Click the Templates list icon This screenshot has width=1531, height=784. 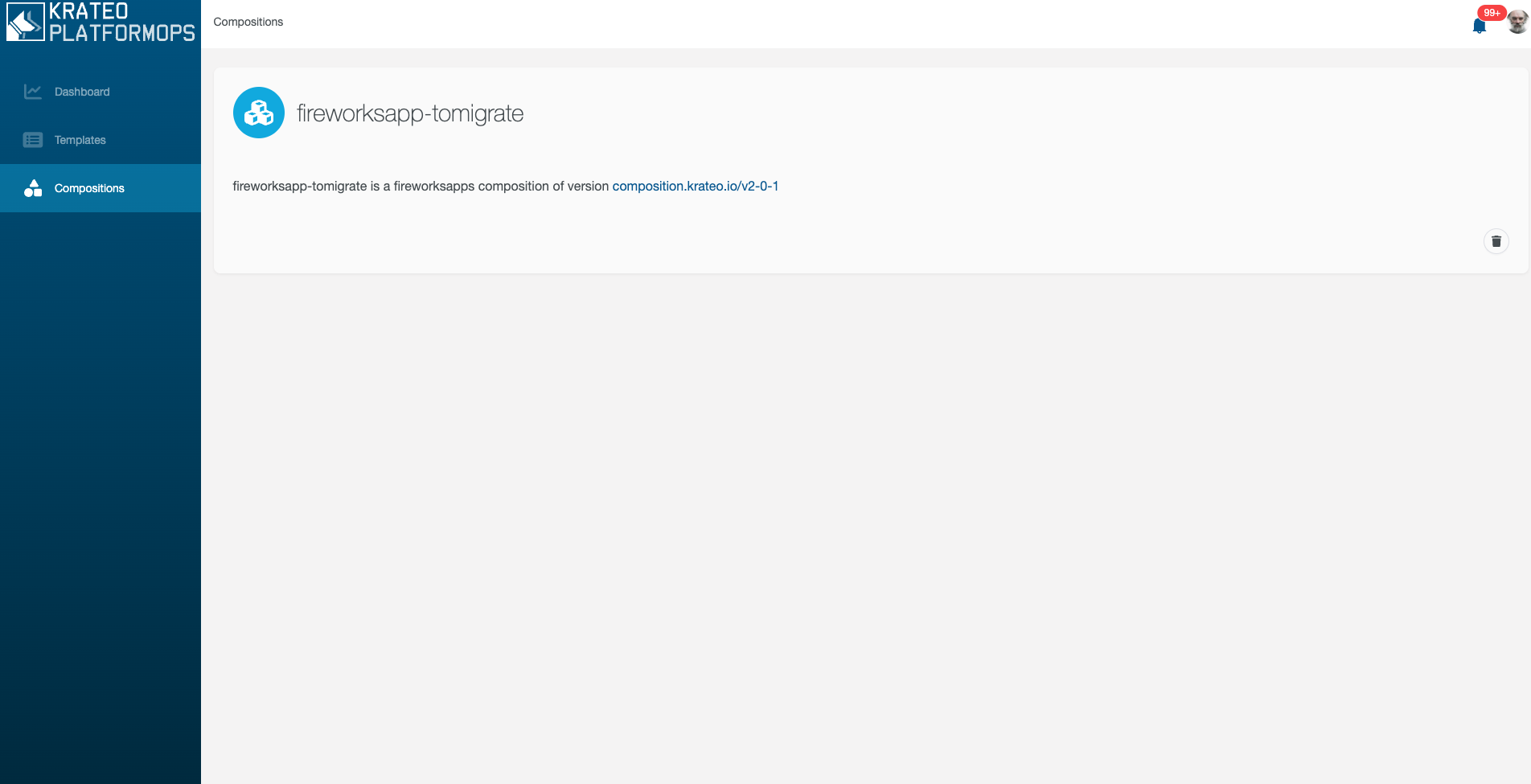33,140
